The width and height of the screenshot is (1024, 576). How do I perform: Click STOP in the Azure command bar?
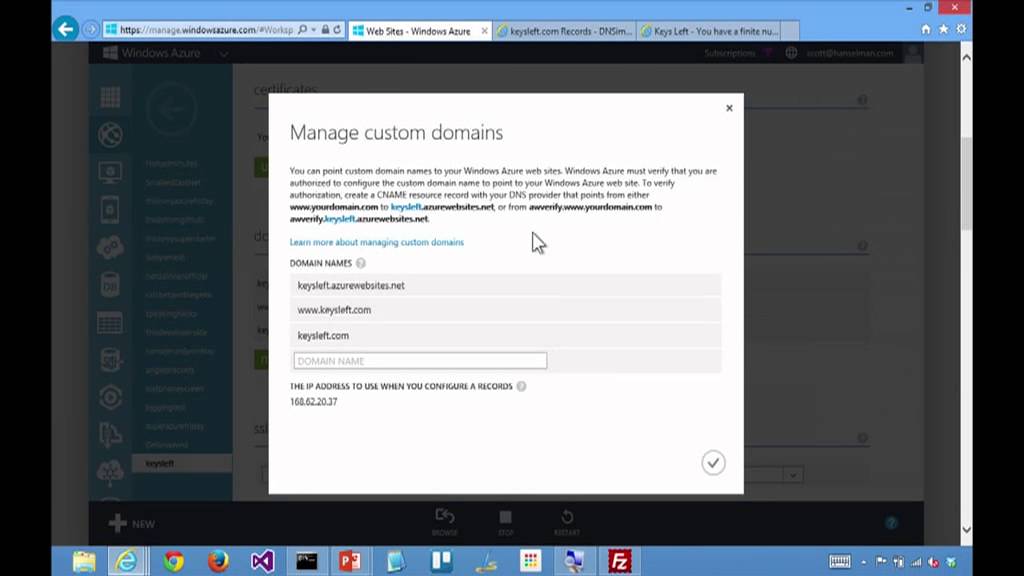505,523
